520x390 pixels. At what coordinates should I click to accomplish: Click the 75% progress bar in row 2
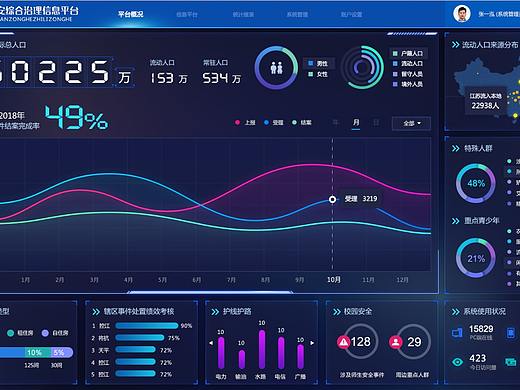click(x=140, y=338)
